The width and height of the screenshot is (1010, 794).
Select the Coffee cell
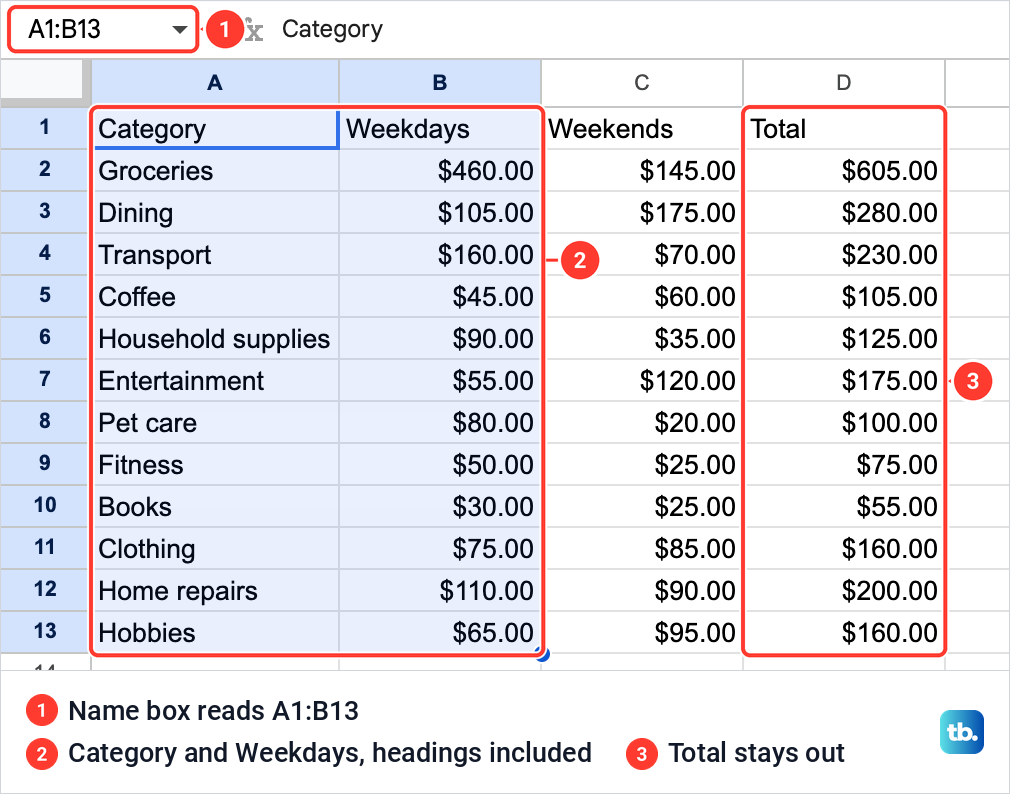(215, 297)
